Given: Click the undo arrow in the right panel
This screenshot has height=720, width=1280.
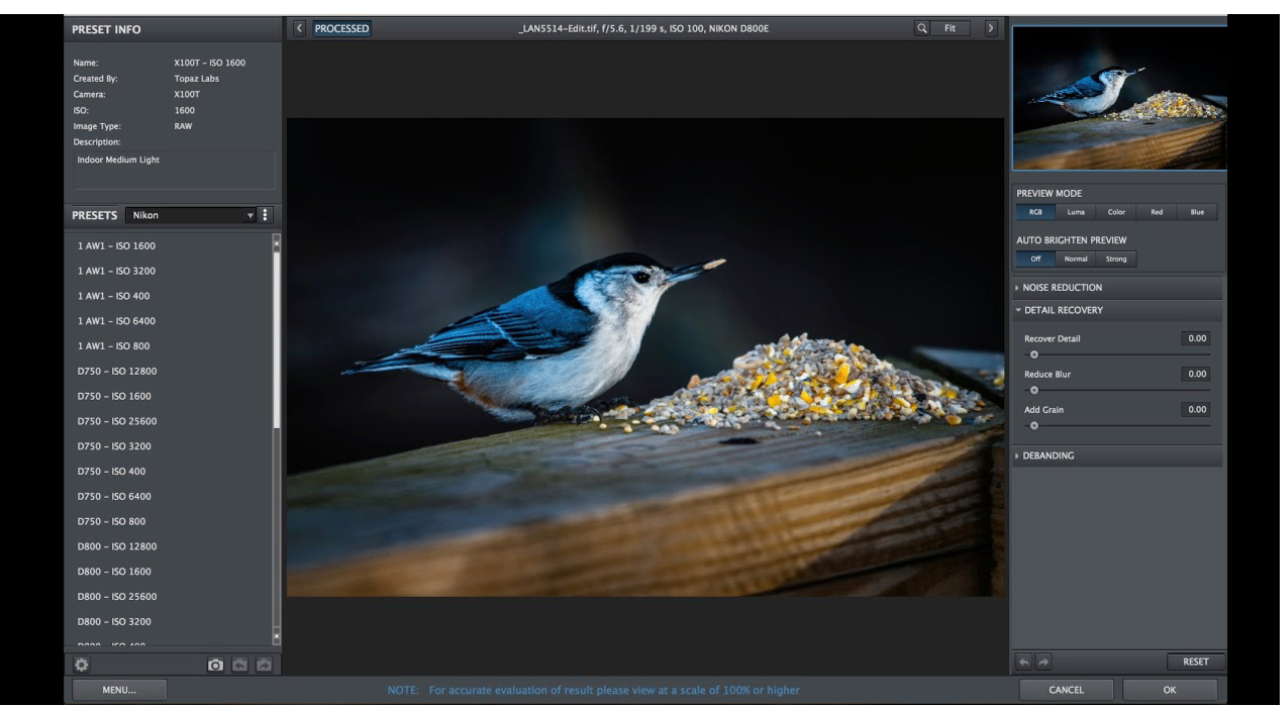Looking at the screenshot, I should (1022, 661).
